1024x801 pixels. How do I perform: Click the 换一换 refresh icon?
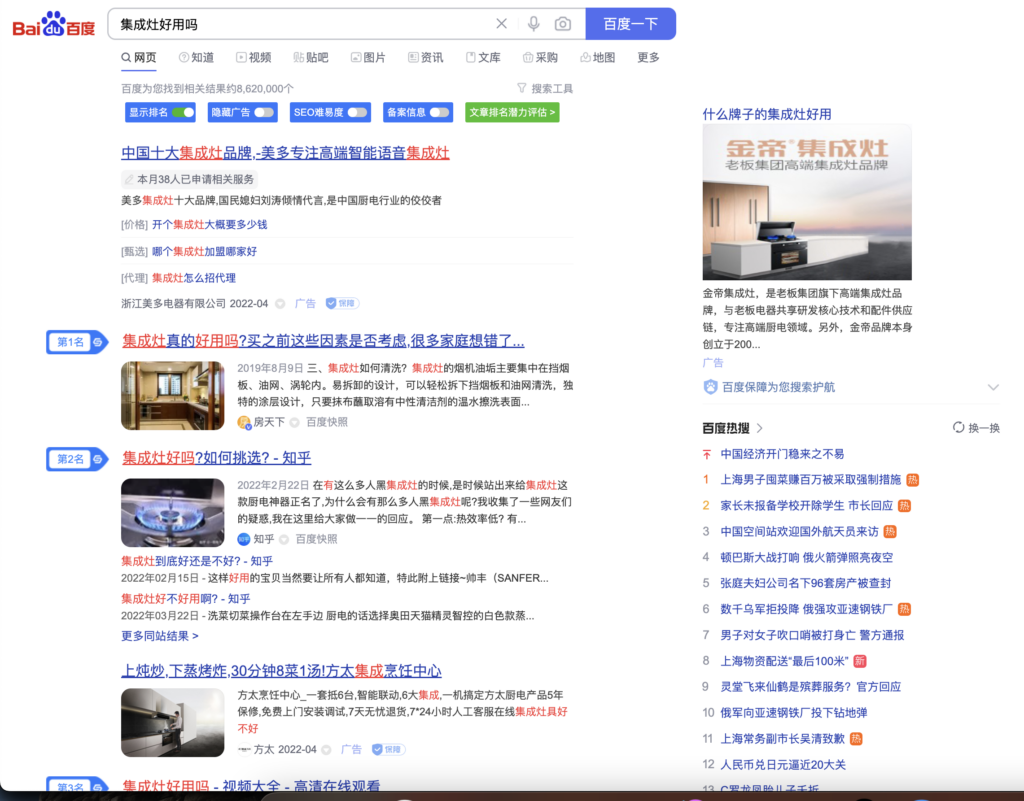pyautogui.click(x=959, y=428)
